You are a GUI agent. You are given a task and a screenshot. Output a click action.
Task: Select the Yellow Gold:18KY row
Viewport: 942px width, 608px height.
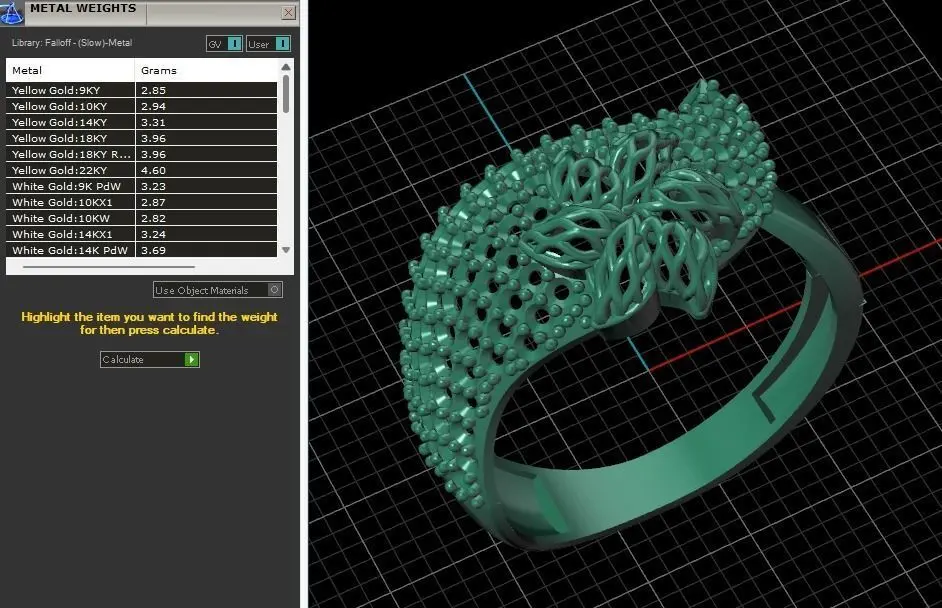pos(142,138)
